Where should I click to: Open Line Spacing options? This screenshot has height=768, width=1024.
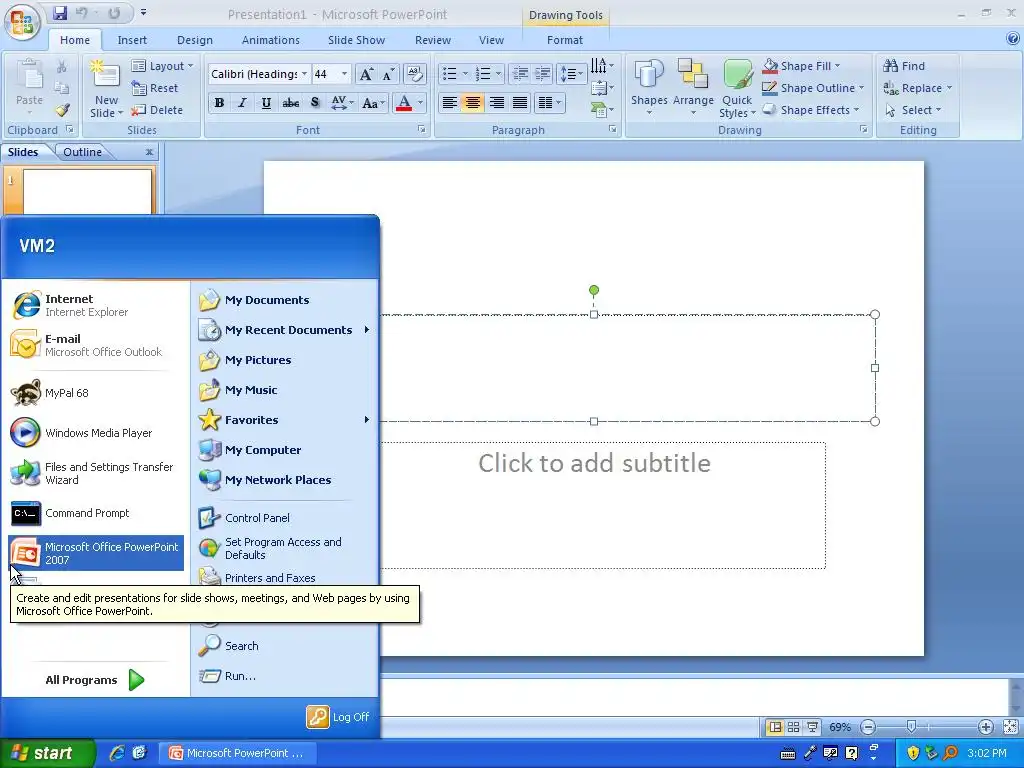(x=571, y=74)
